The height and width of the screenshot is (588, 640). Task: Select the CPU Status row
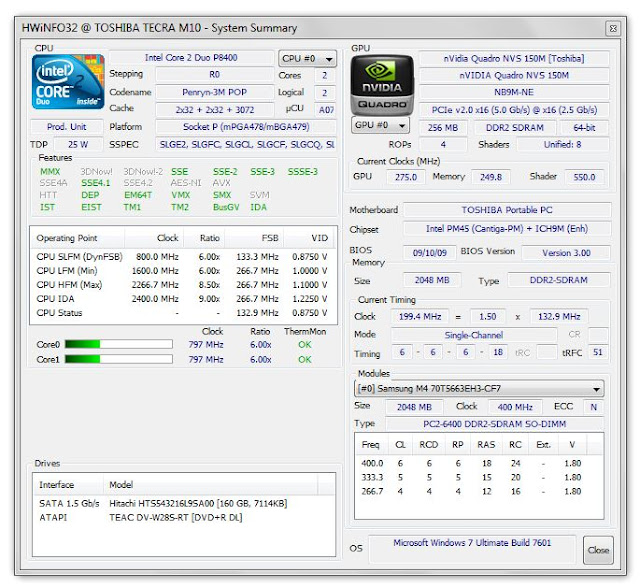point(183,313)
